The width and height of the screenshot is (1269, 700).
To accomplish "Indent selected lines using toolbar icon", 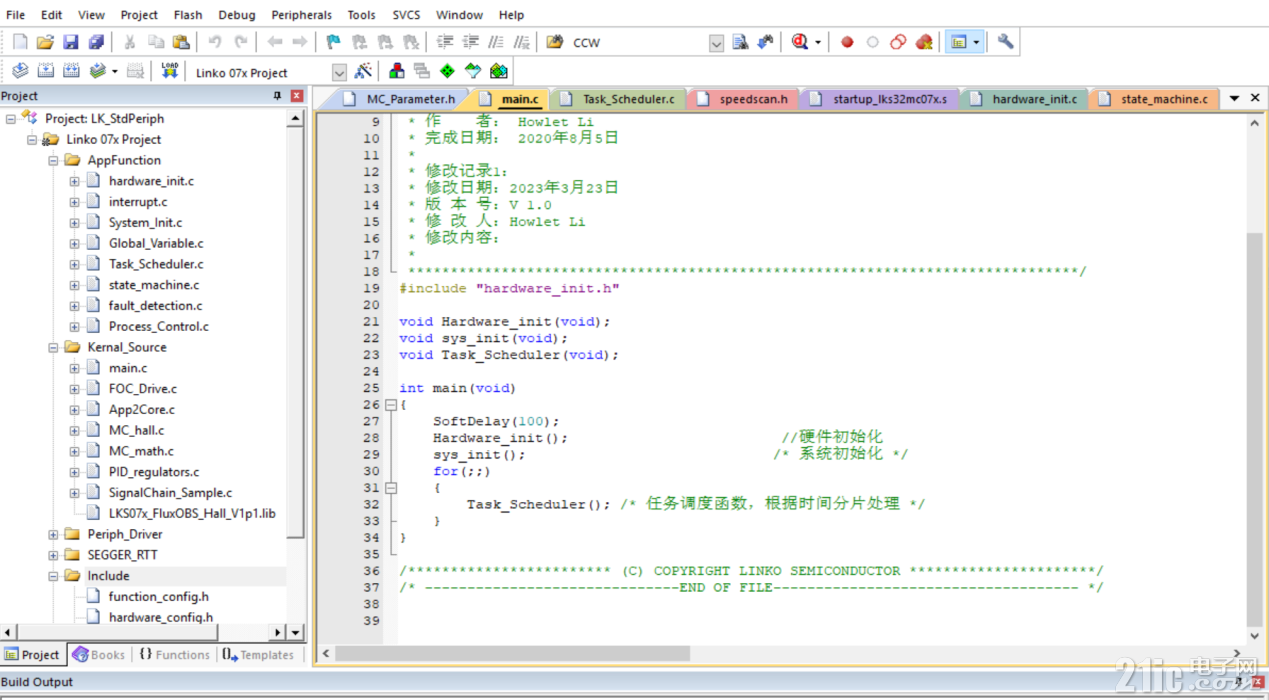I will tap(445, 42).
